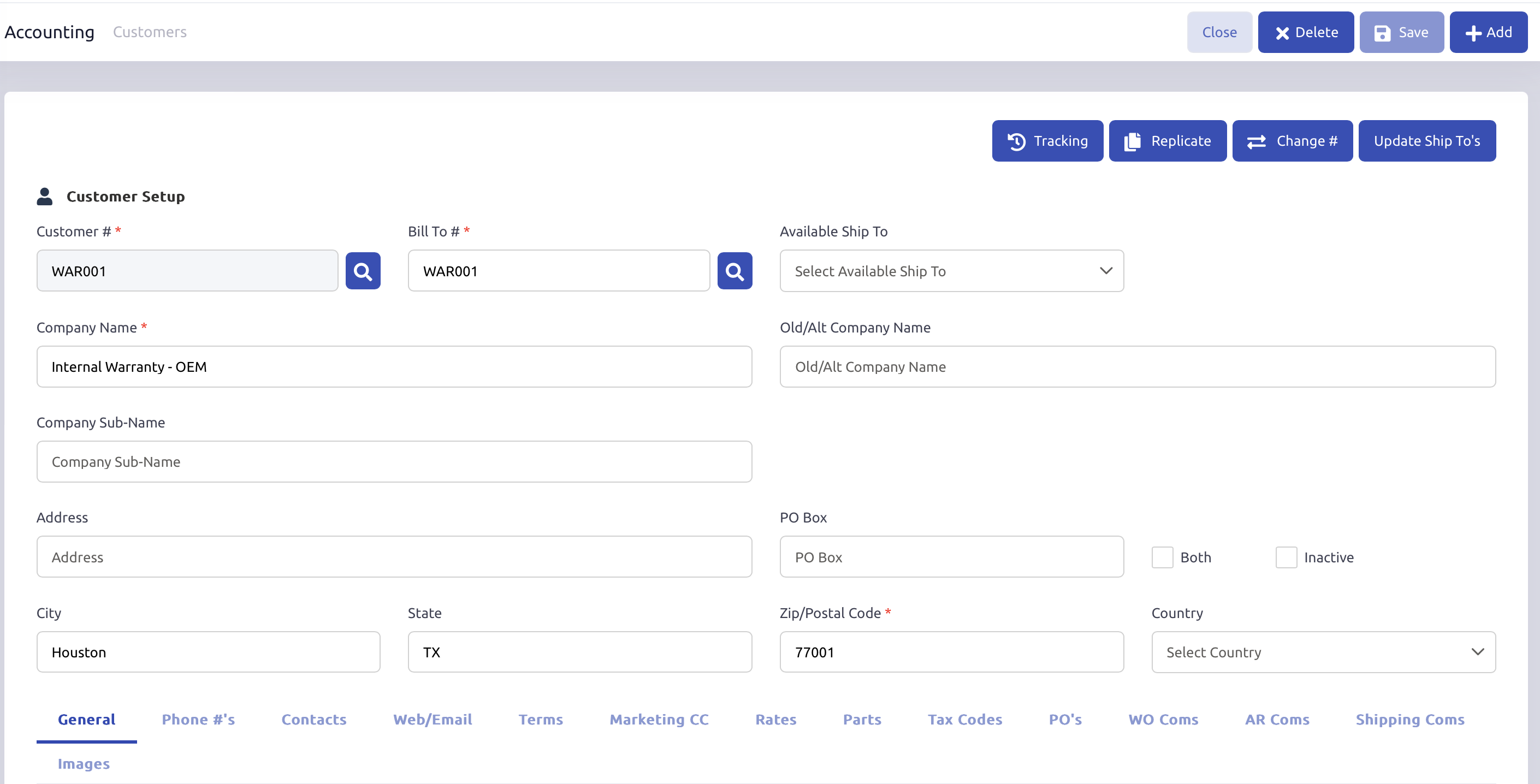This screenshot has width=1540, height=784.
Task: Tick the Inactive checkbox
Action: pos(1286,557)
